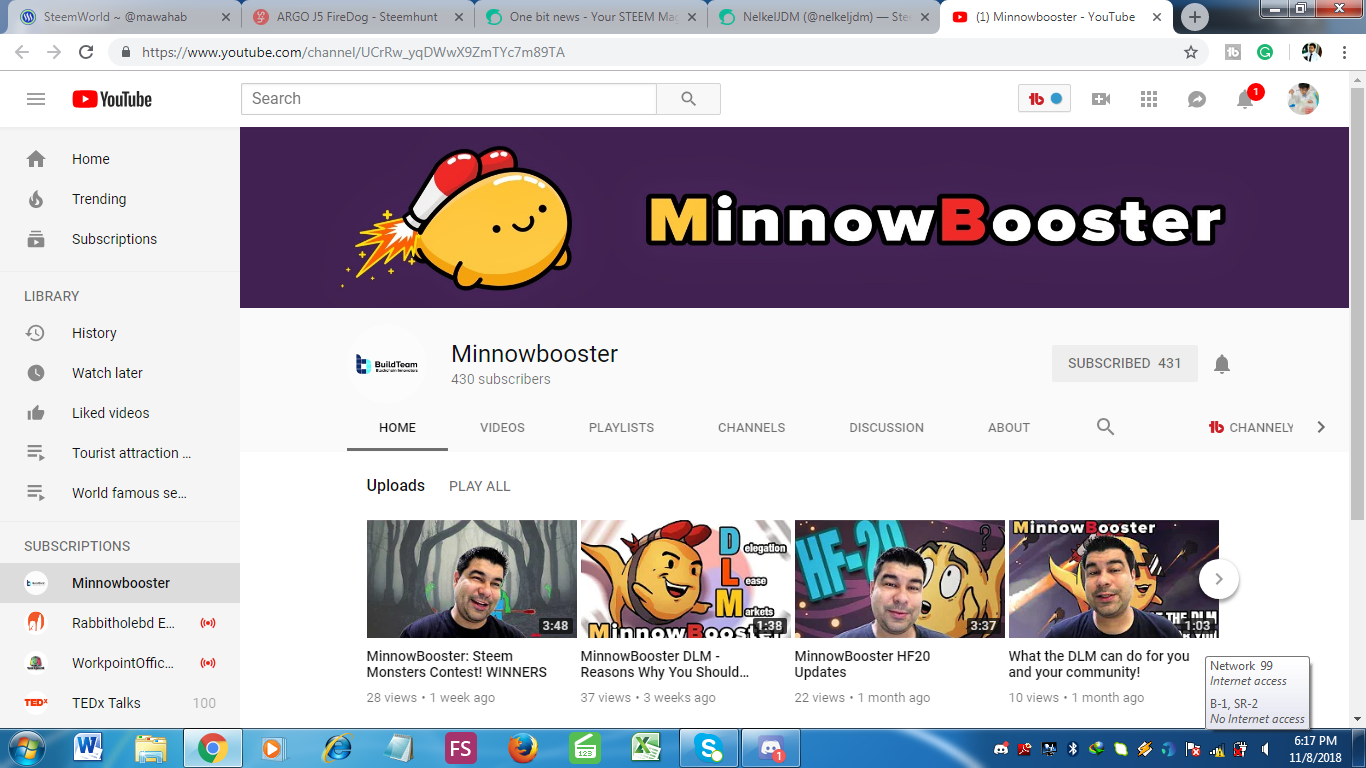
Task: Toggle the SUBSCRIBED 431 button
Action: (1124, 364)
